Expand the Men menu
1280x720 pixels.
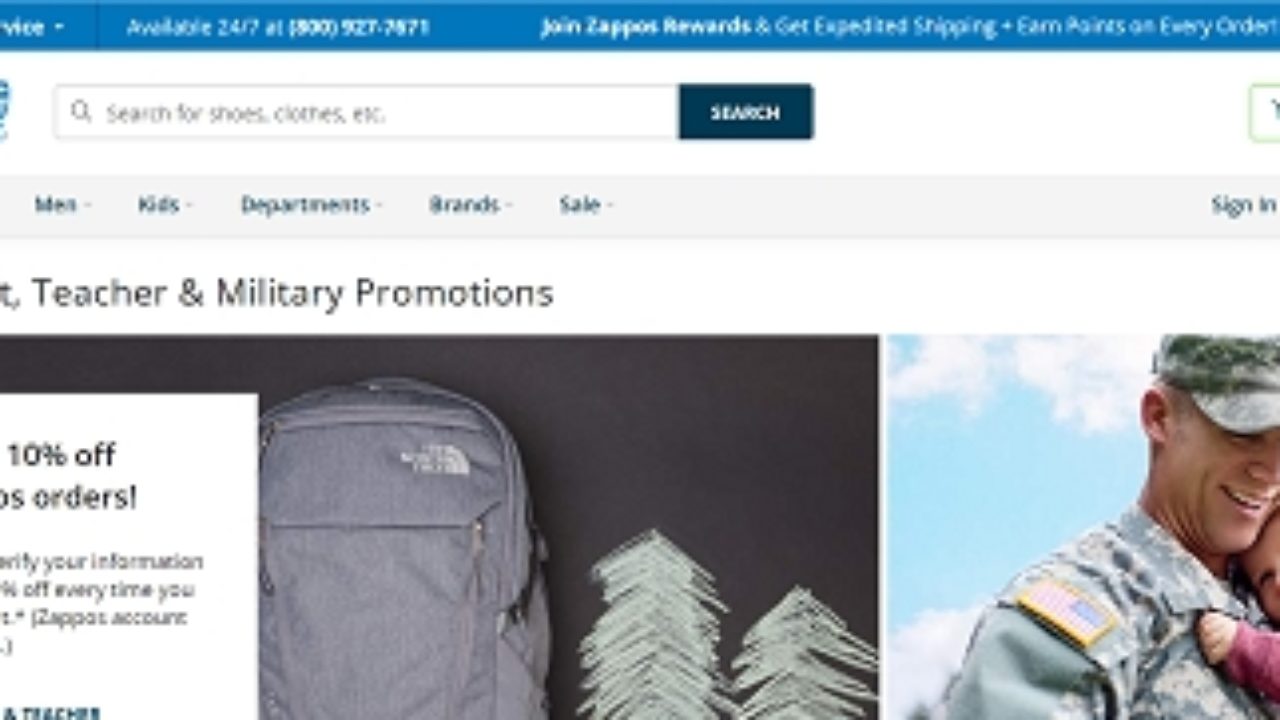[x=62, y=205]
